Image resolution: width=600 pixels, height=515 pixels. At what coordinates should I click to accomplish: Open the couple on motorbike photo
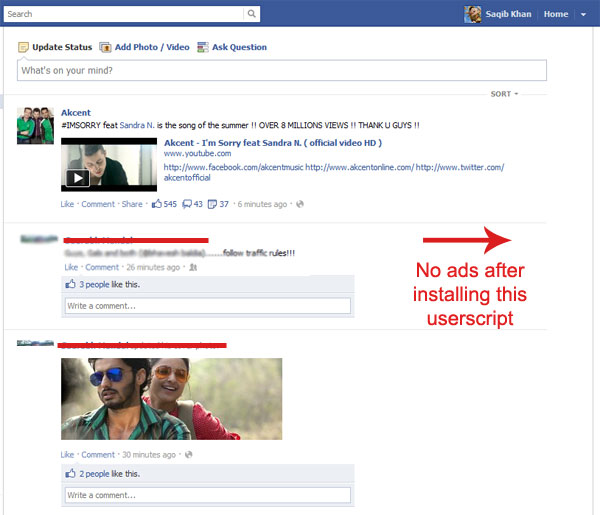(171, 399)
